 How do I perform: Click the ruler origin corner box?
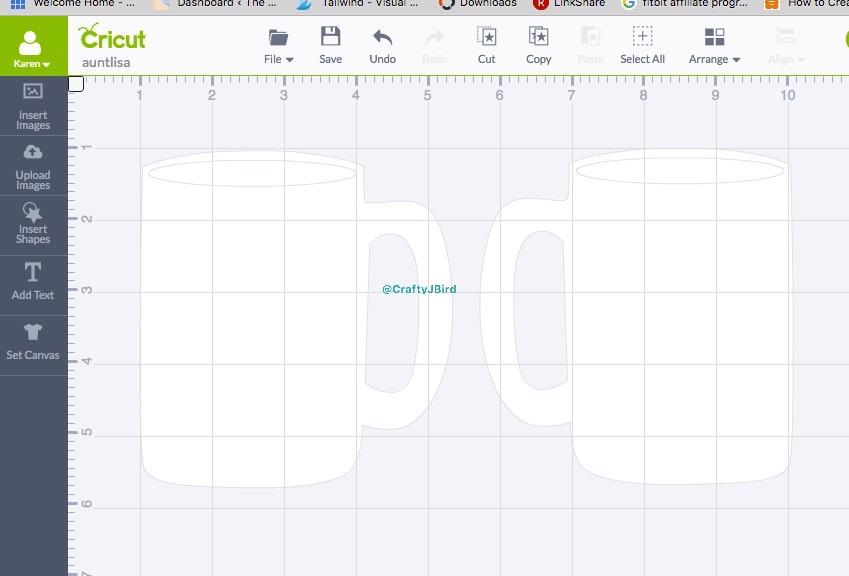[76, 84]
